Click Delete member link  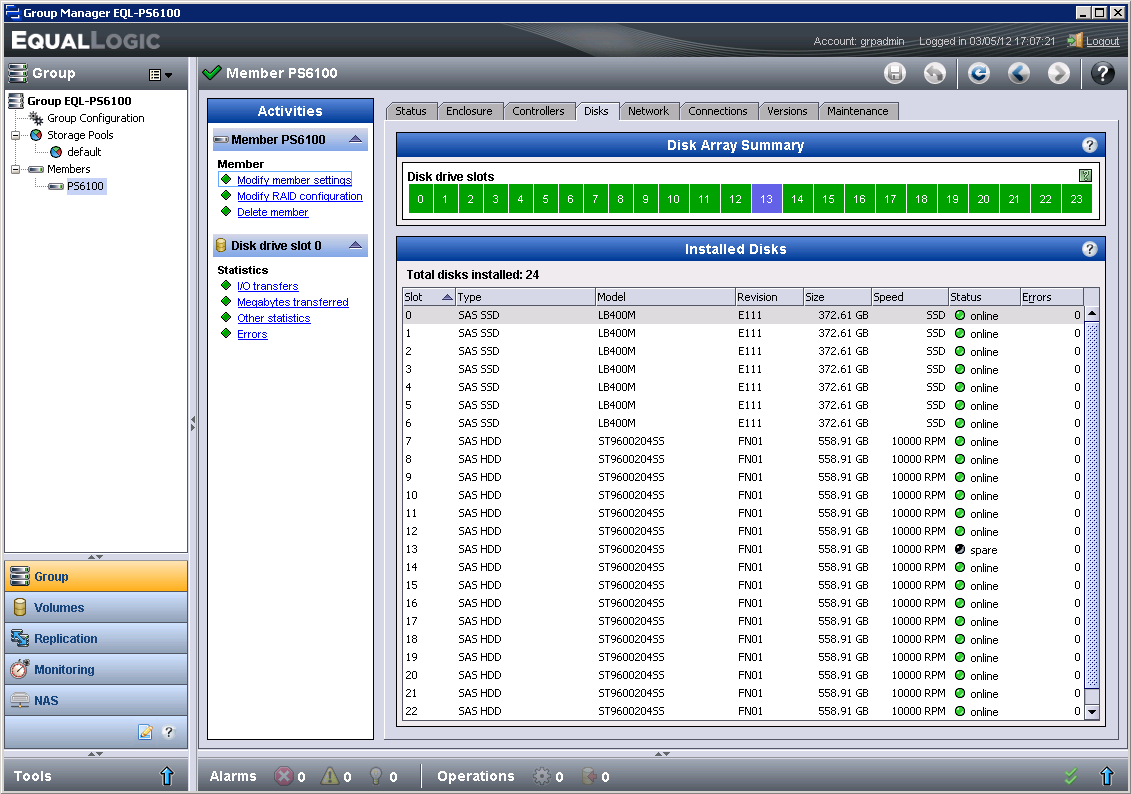pyautogui.click(x=273, y=212)
